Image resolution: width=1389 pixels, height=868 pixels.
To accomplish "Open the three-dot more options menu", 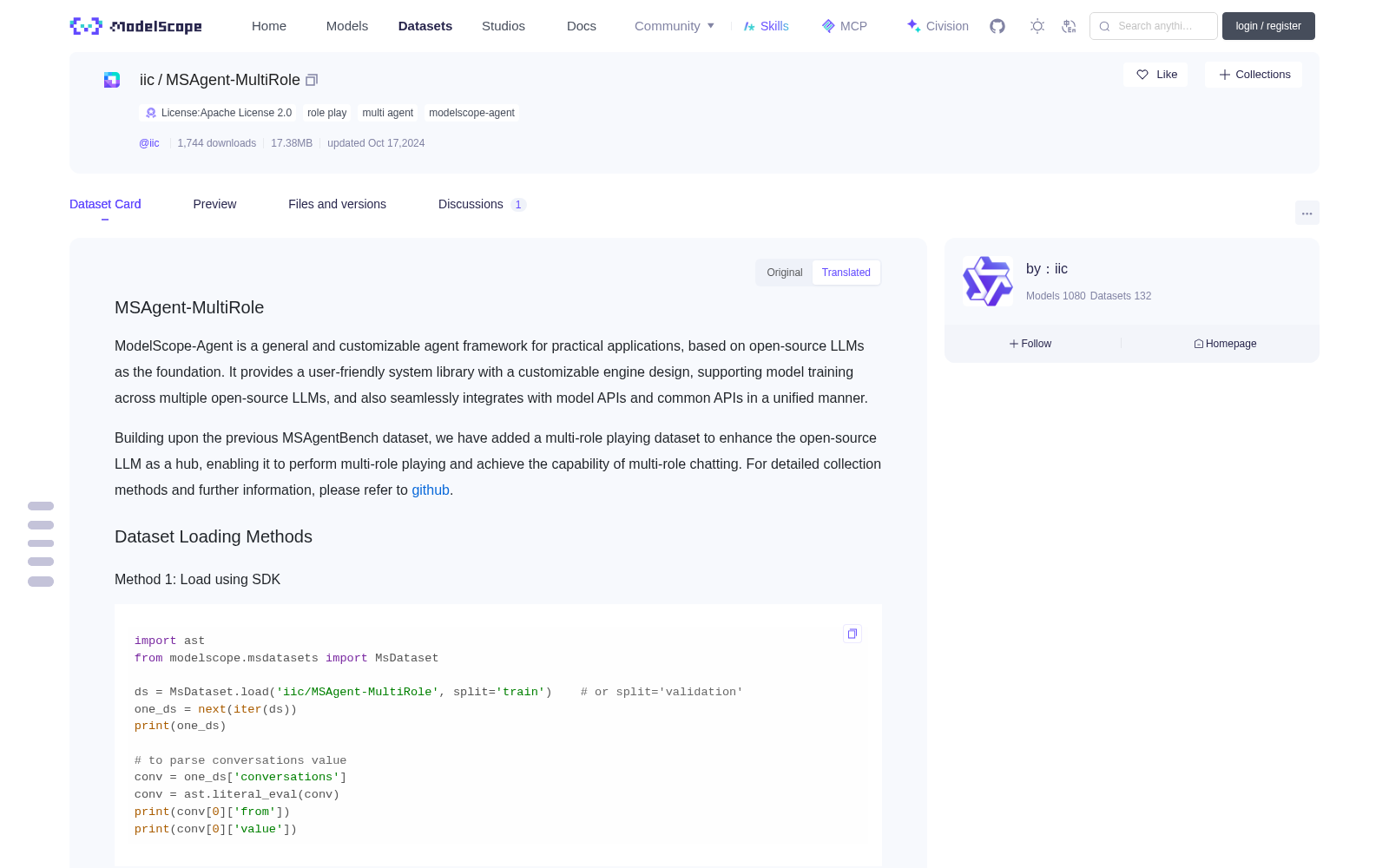I will (x=1307, y=213).
